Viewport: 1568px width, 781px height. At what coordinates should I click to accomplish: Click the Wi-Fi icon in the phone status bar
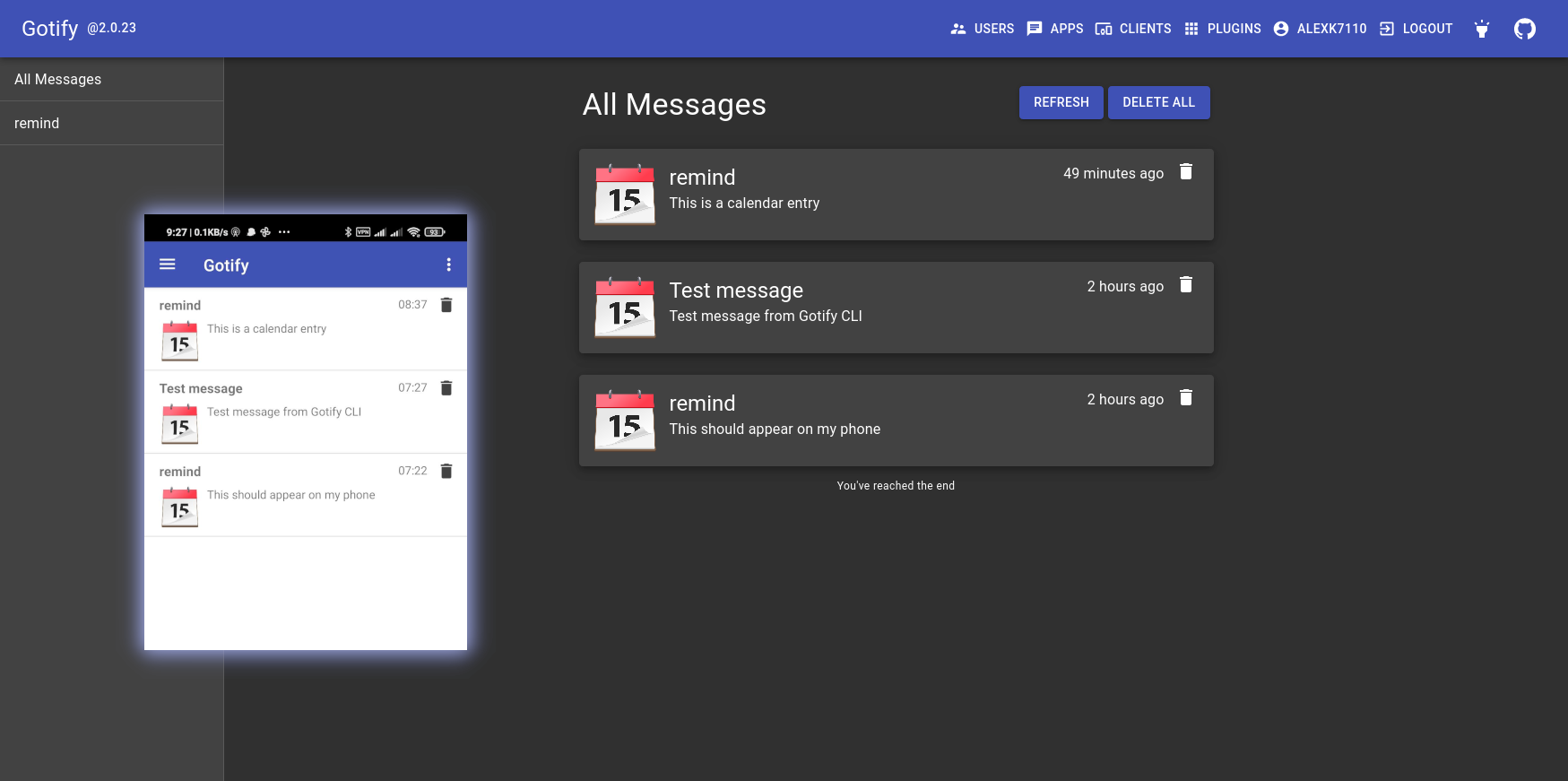tap(413, 231)
